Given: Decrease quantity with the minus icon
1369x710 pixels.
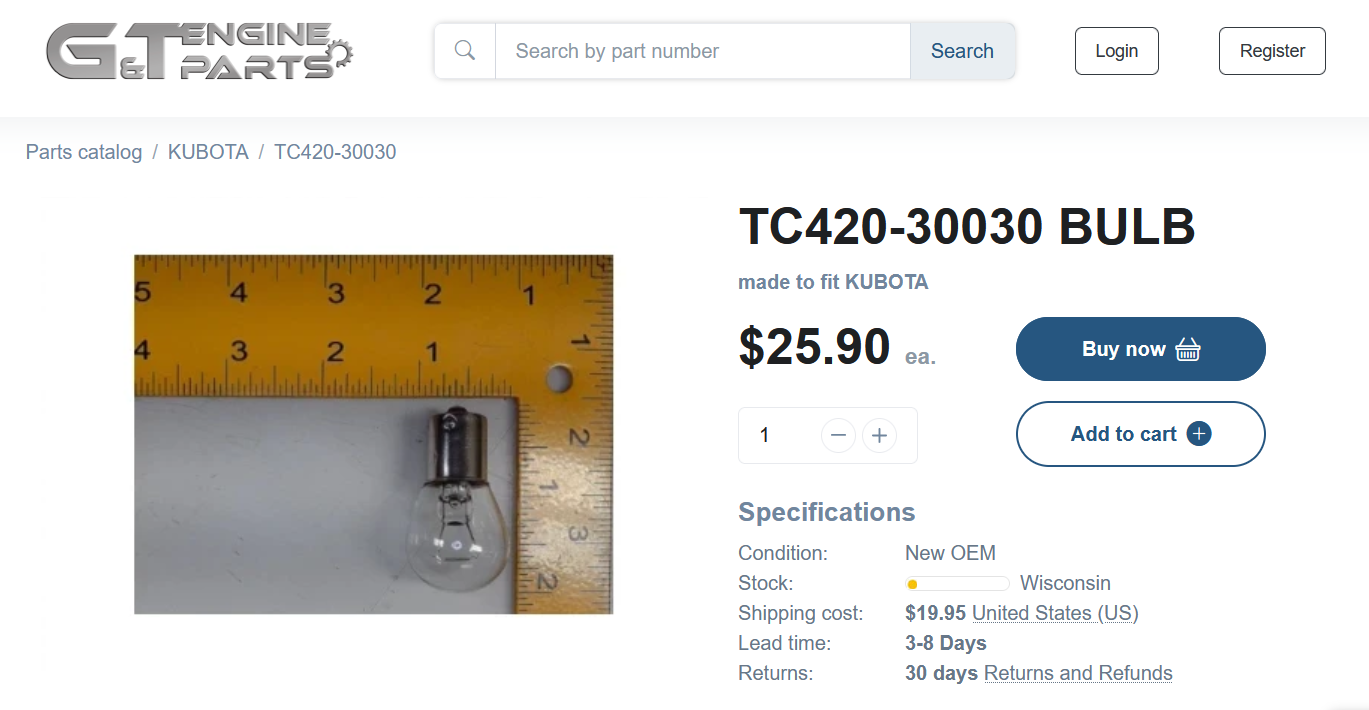Looking at the screenshot, I should [838, 436].
